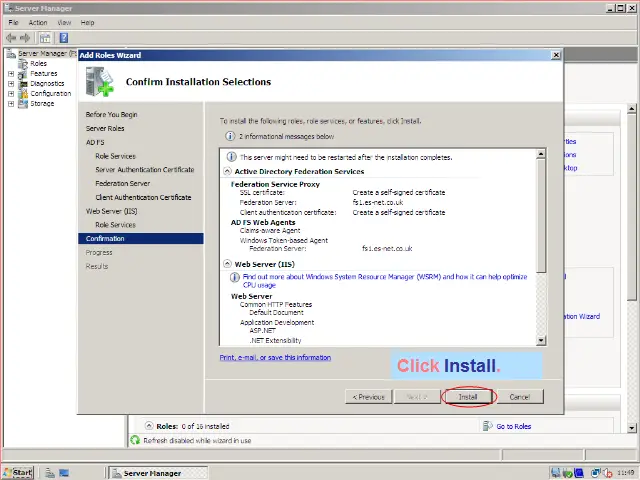640x480 pixels.
Task: Collapse the Roles summary section chevron
Action: 149,426
